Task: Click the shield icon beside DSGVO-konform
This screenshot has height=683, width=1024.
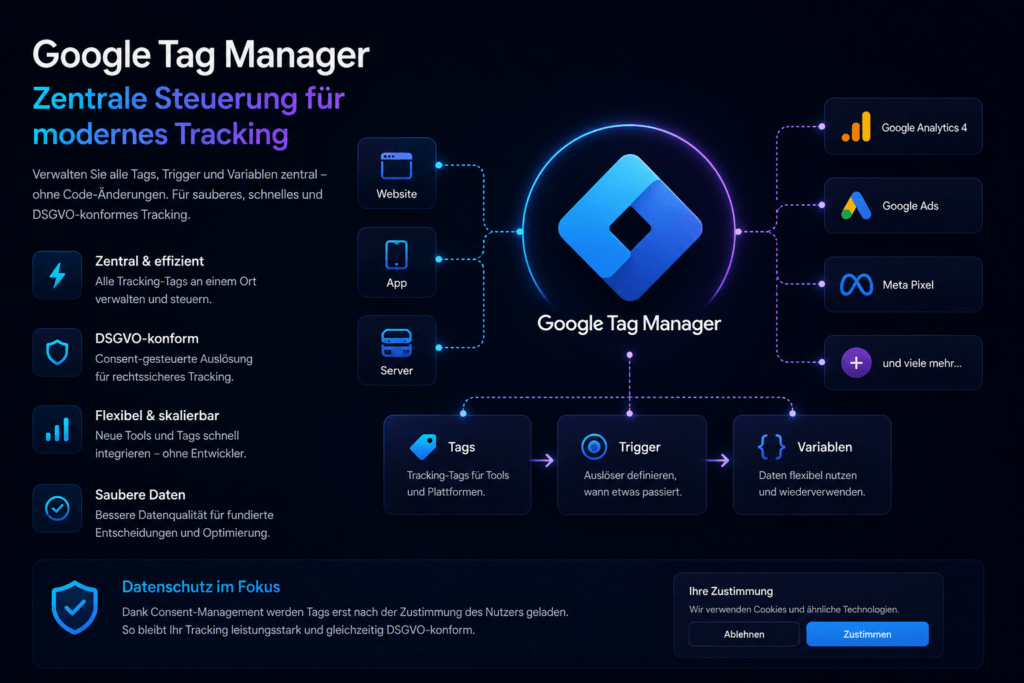Action: (57, 353)
